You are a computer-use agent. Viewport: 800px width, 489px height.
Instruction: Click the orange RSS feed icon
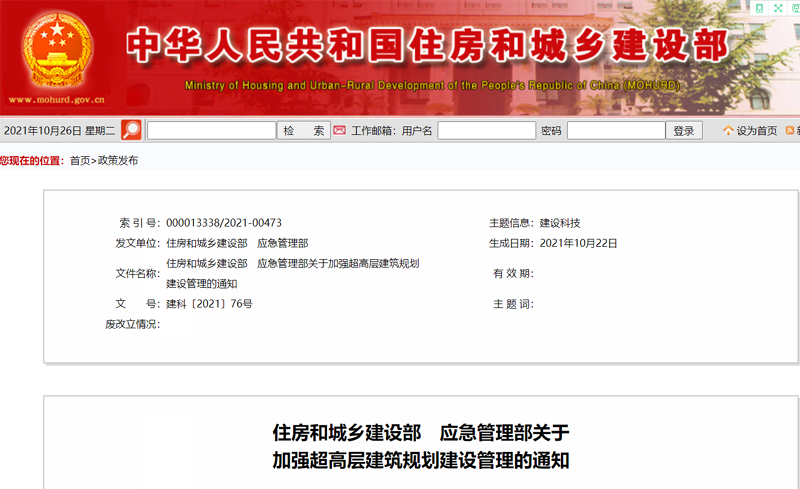[790, 131]
